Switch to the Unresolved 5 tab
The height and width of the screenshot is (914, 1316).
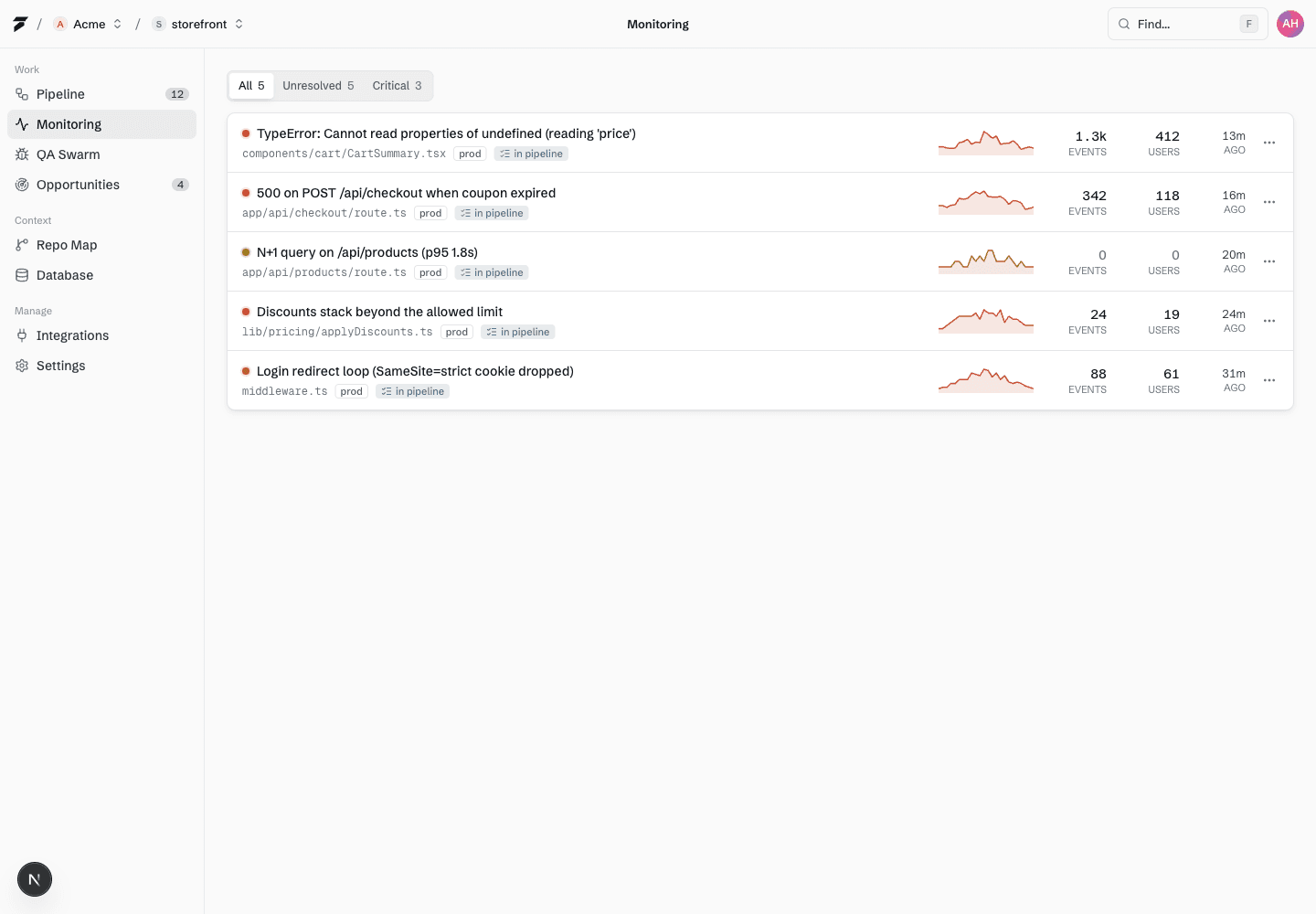coord(318,86)
